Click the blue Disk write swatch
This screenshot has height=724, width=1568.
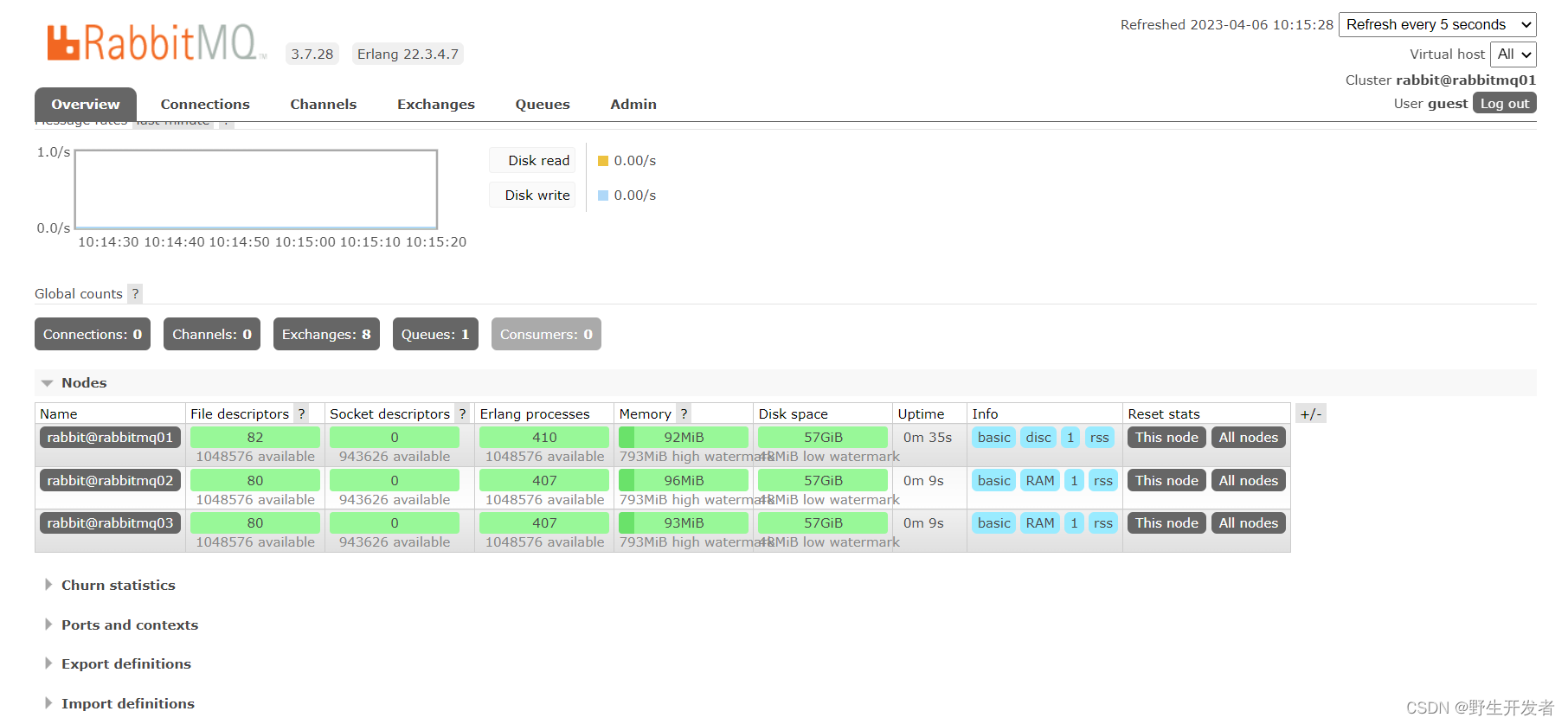pyautogui.click(x=603, y=195)
